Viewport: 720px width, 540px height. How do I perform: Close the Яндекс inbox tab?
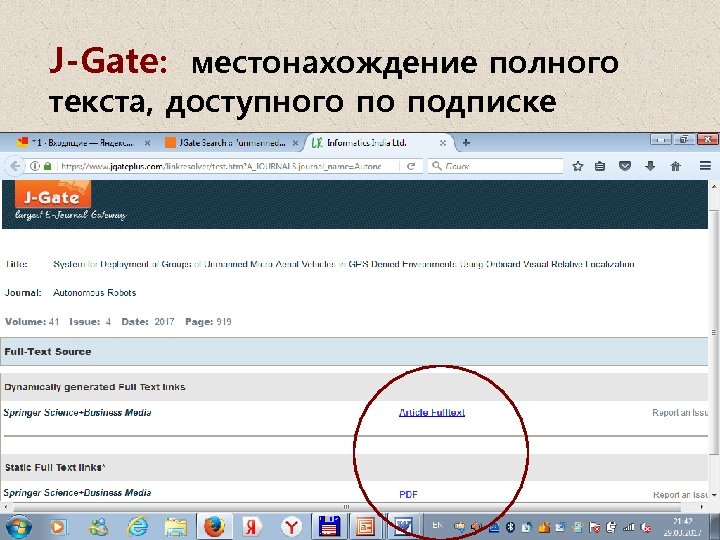pyautogui.click(x=147, y=143)
